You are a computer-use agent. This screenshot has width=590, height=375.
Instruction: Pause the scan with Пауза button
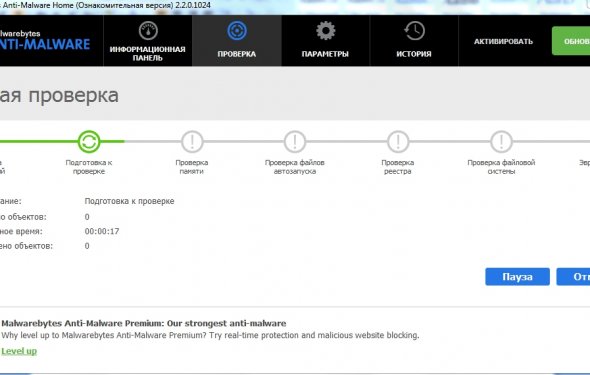tap(517, 277)
